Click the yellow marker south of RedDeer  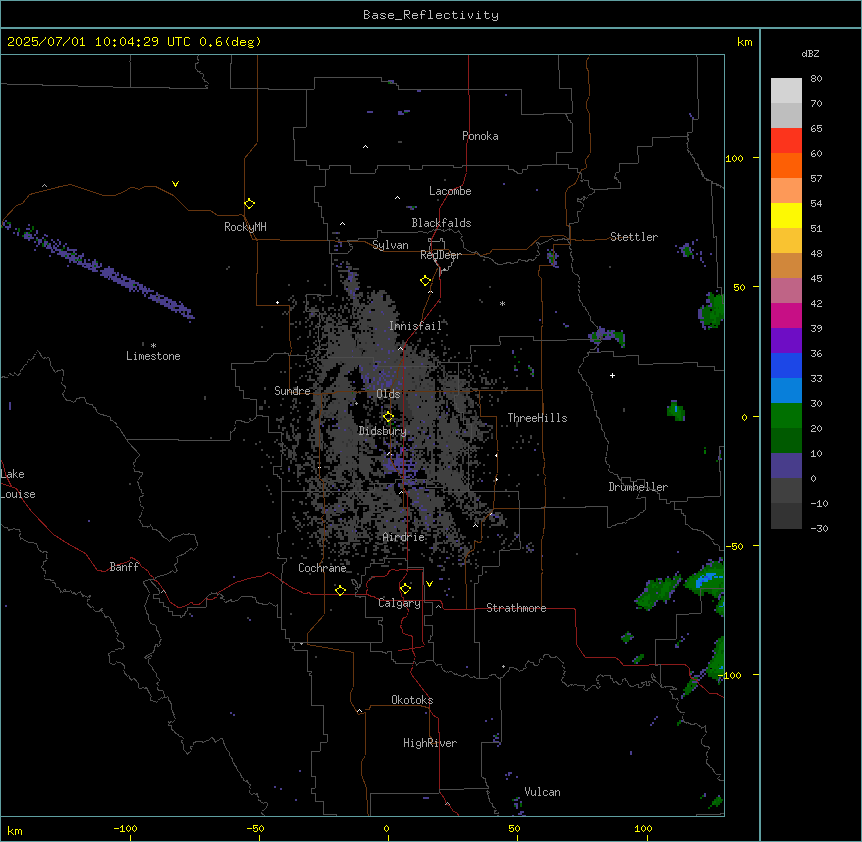coord(425,281)
